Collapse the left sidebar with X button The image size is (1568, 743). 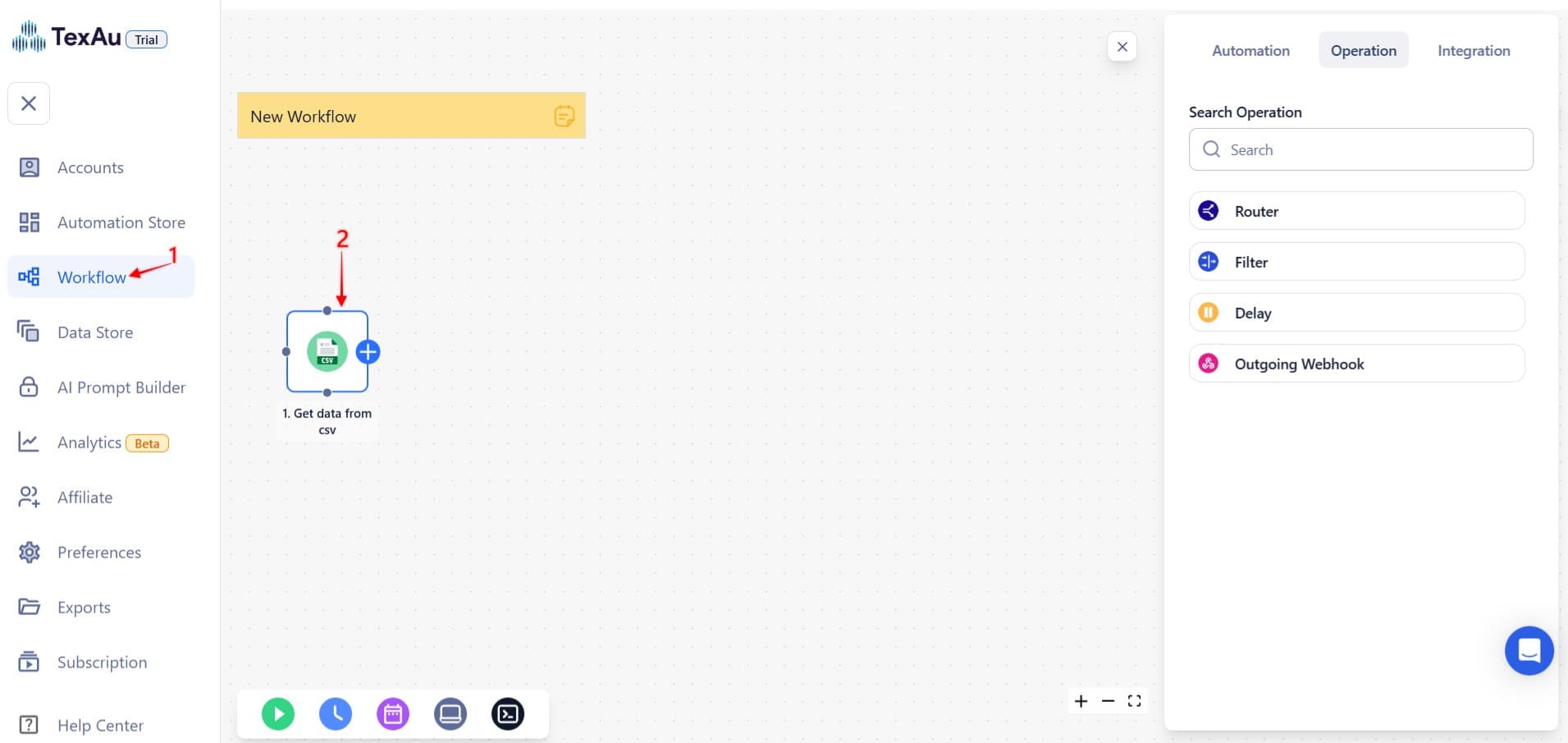[29, 103]
